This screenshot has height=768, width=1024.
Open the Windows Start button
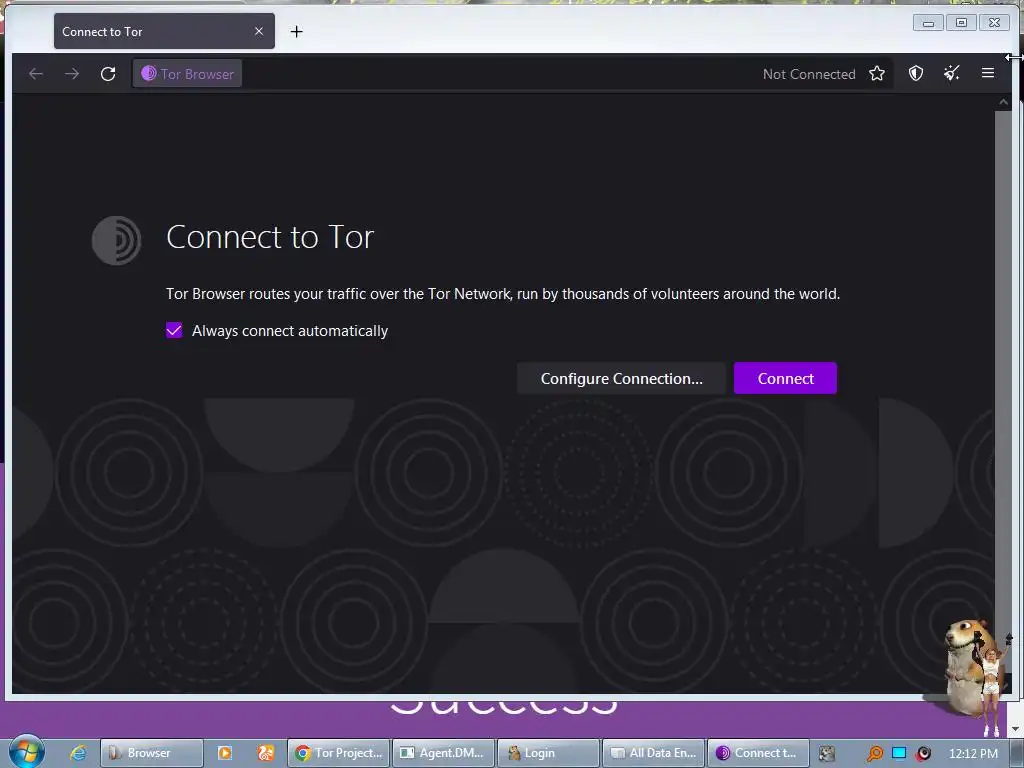click(x=27, y=752)
